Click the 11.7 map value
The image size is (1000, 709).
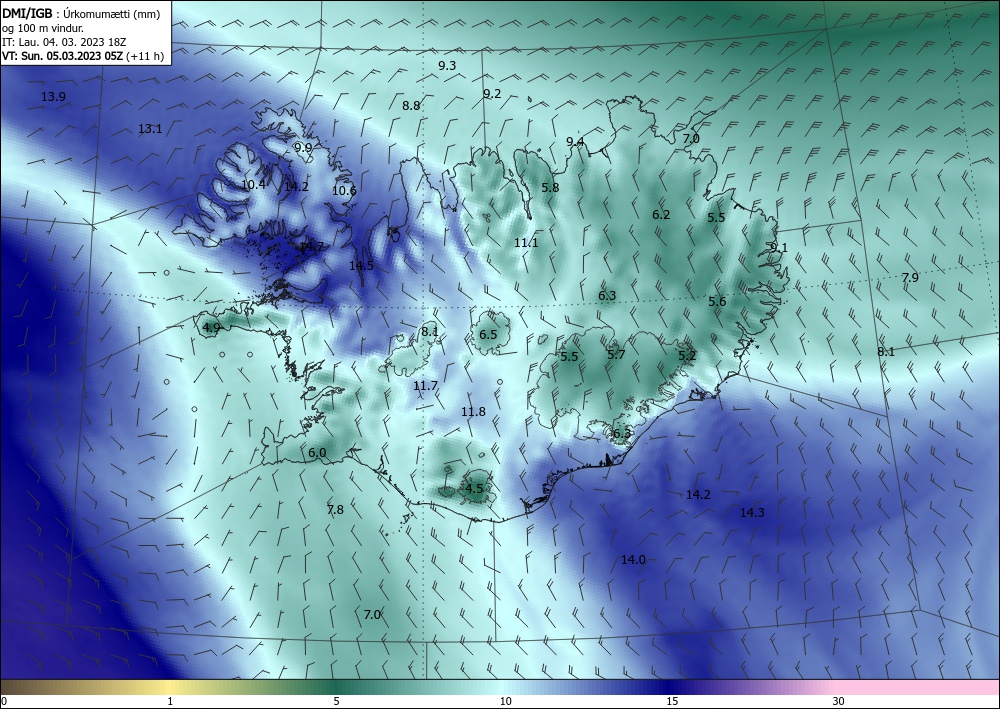click(x=425, y=386)
